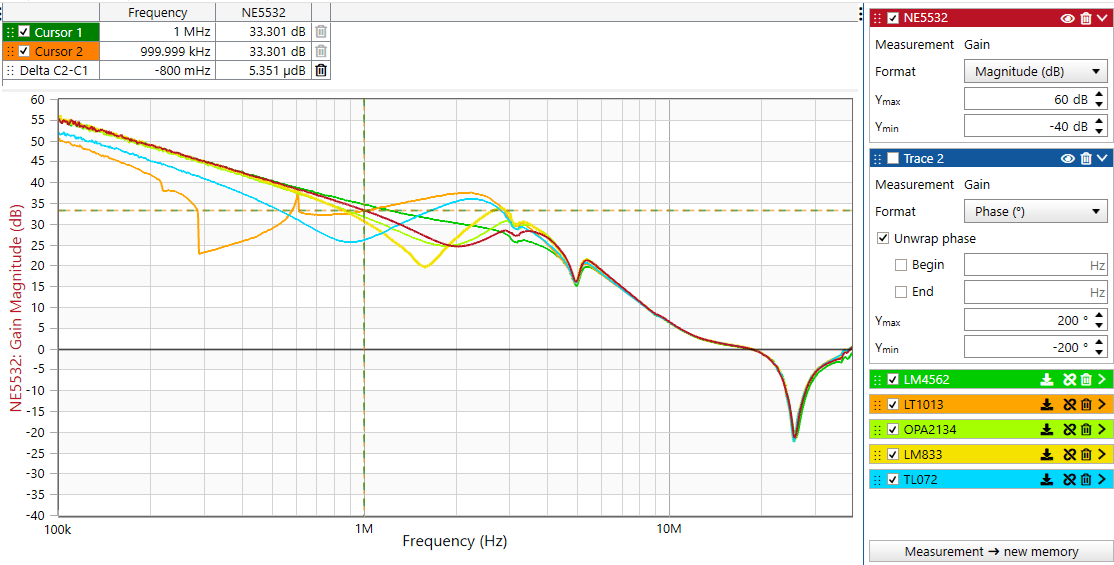Screen dimensions: 1114x565
Task: Decrease Trace 2 Ymin with down arrow
Action: click(1099, 353)
